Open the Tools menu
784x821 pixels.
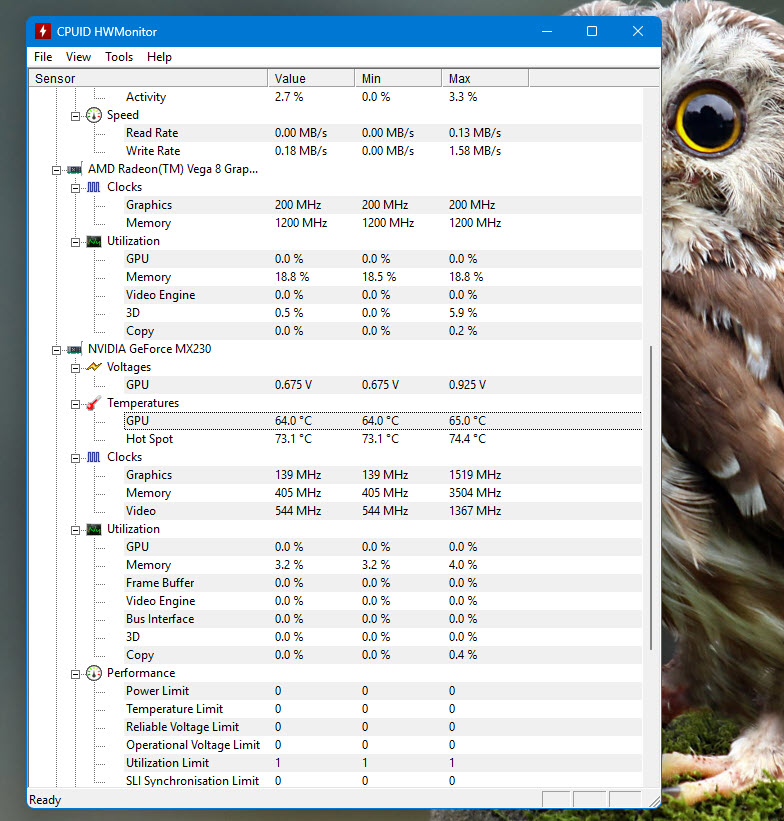(119, 57)
